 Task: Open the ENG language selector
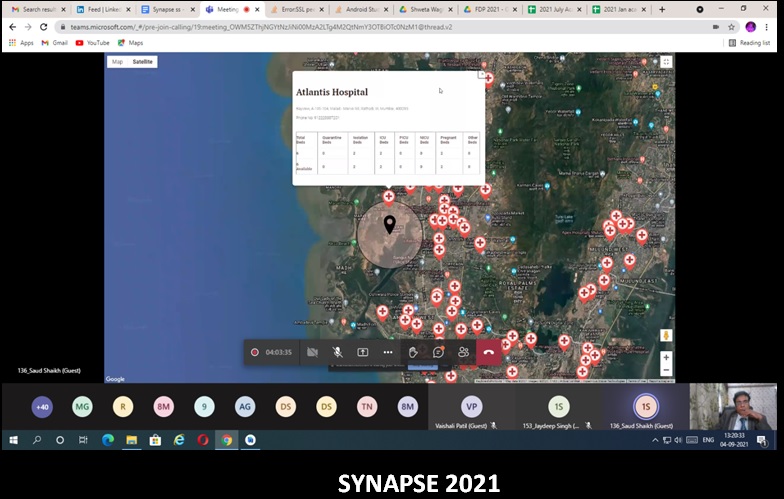click(x=708, y=440)
